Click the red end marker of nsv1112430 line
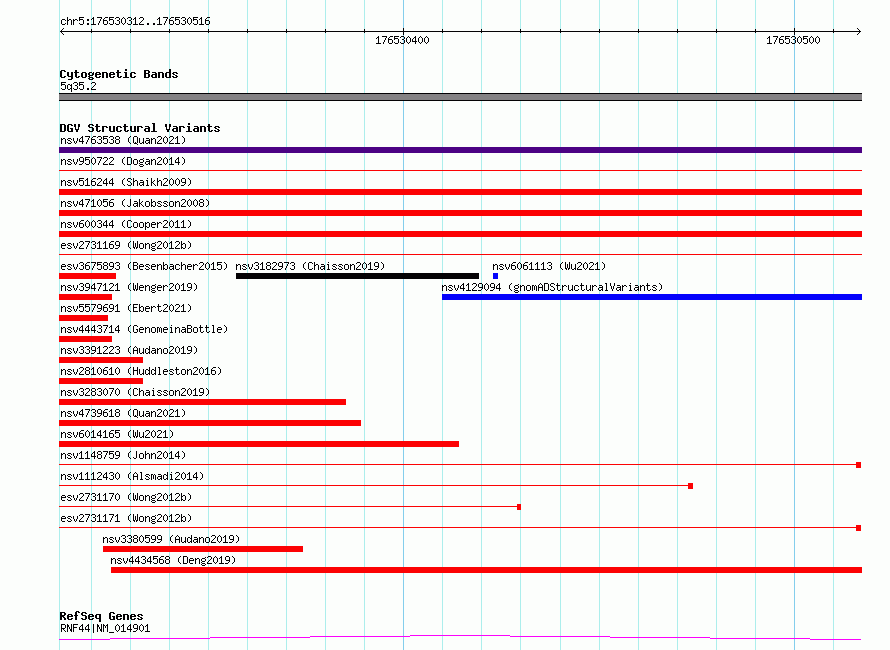The width and height of the screenshot is (890, 650). [690, 486]
